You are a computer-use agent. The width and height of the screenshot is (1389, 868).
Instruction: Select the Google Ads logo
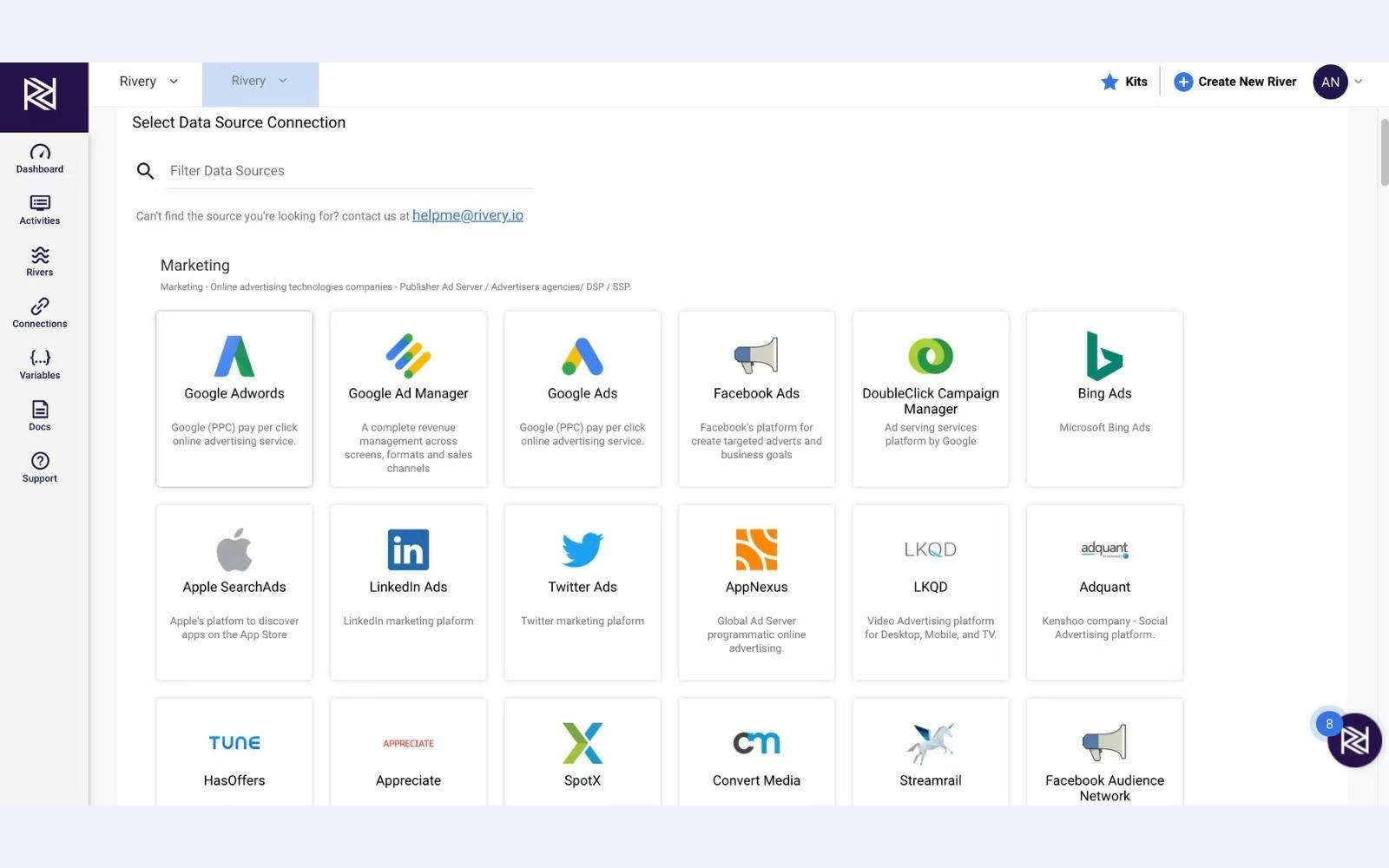point(583,356)
